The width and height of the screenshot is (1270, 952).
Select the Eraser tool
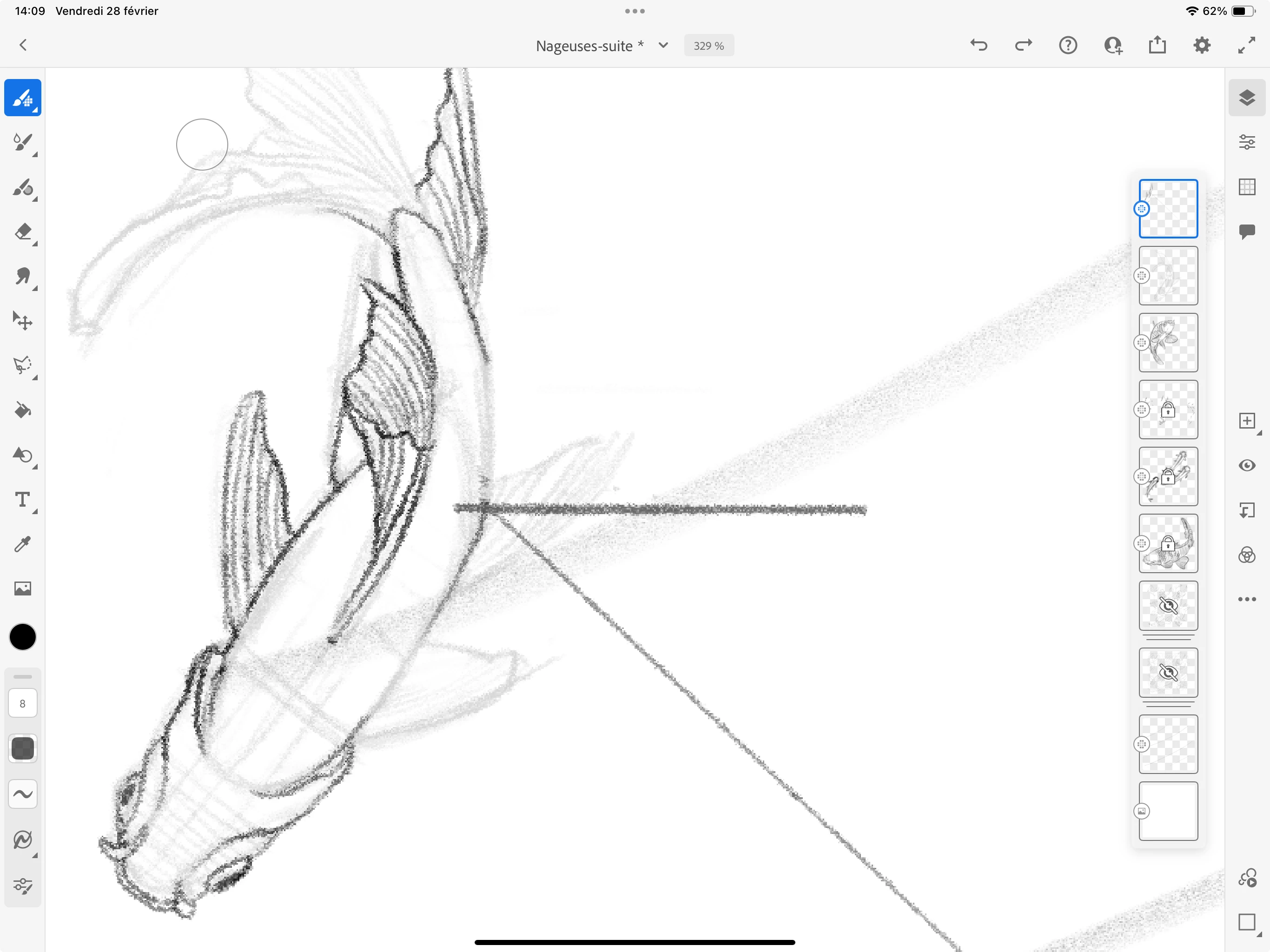click(x=23, y=232)
